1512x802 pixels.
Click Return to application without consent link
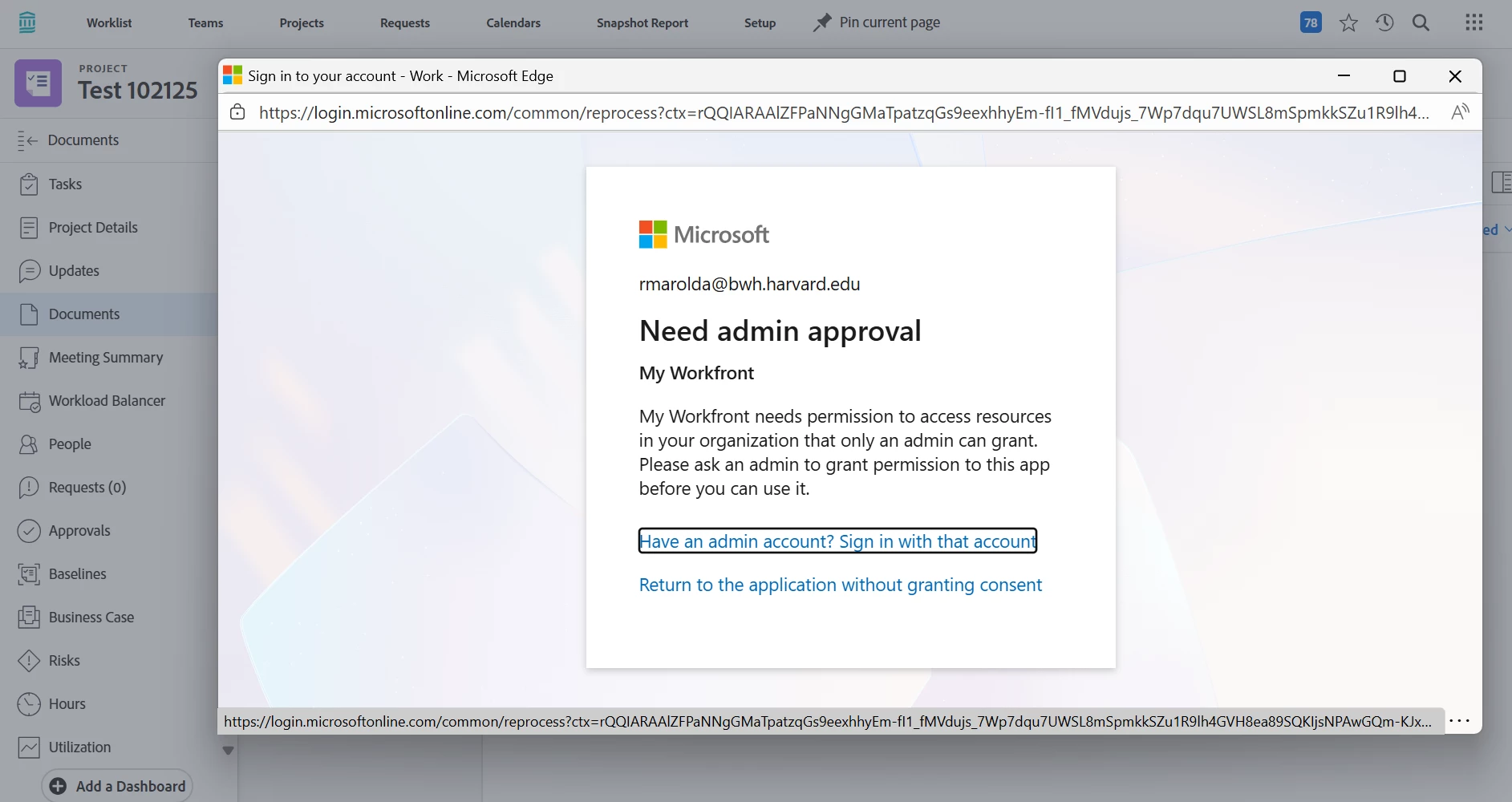pos(840,585)
